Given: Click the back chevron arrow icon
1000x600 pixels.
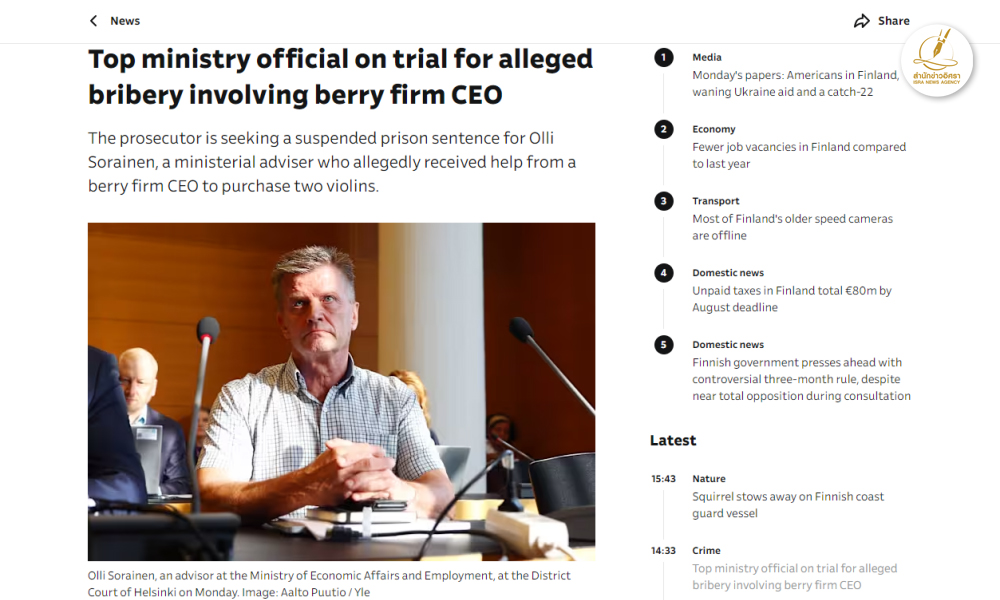Looking at the screenshot, I should [x=94, y=21].
